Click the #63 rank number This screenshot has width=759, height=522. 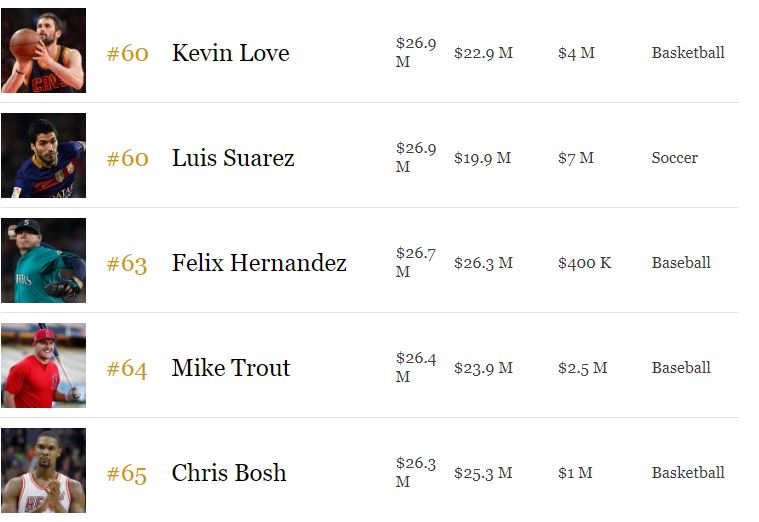point(127,263)
